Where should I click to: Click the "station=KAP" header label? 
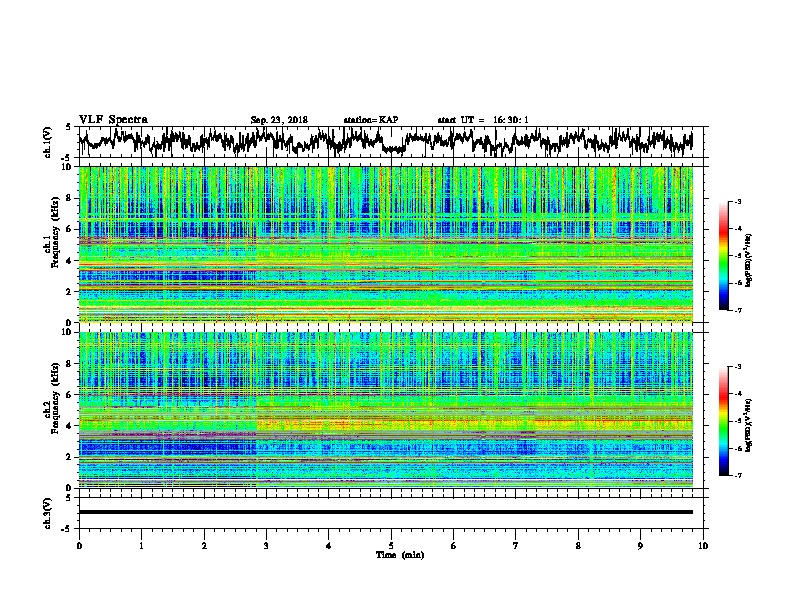371,120
